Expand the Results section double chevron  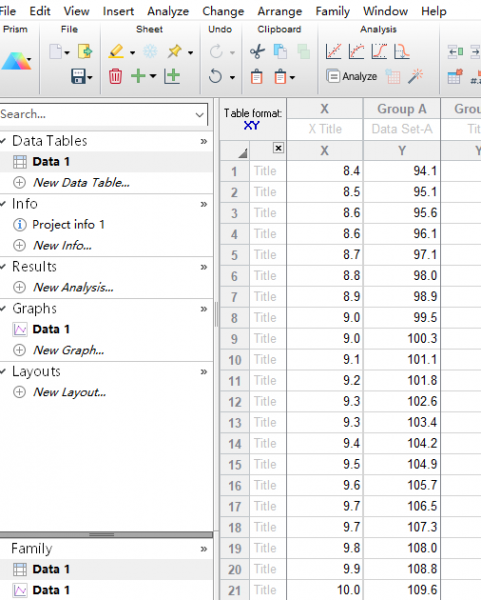(204, 267)
